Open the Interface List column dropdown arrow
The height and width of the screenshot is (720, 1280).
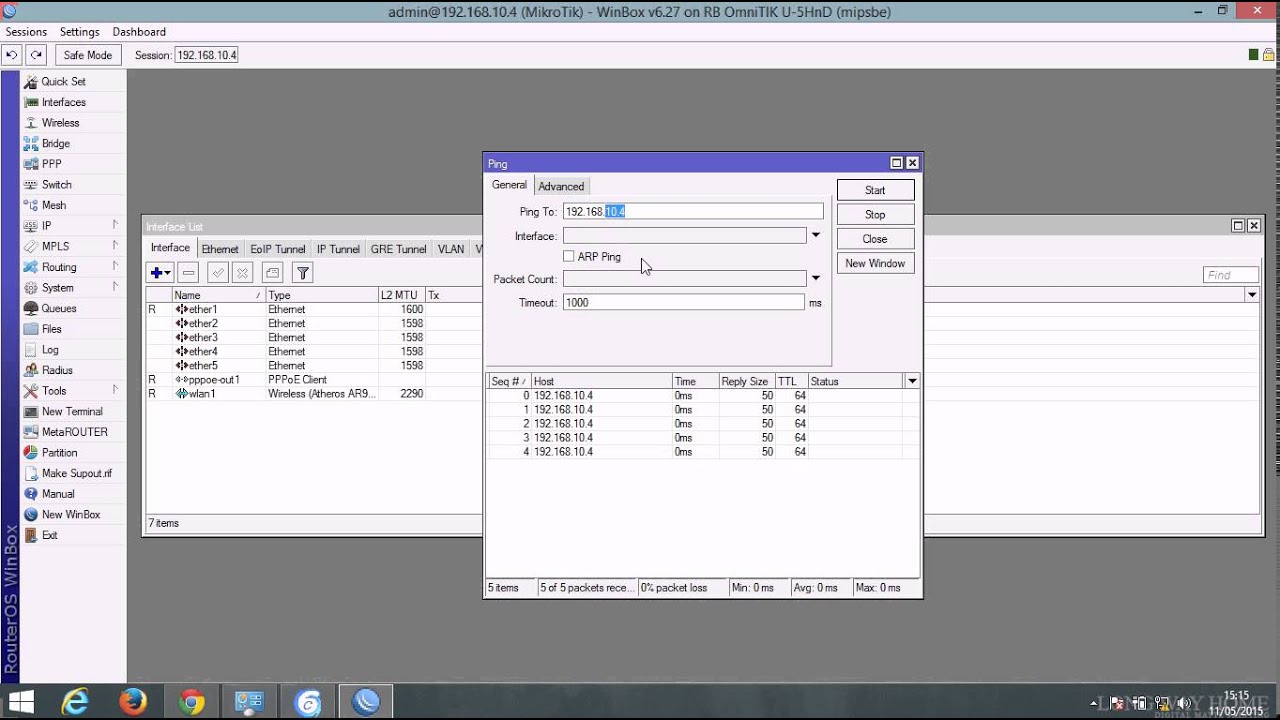coord(1251,295)
